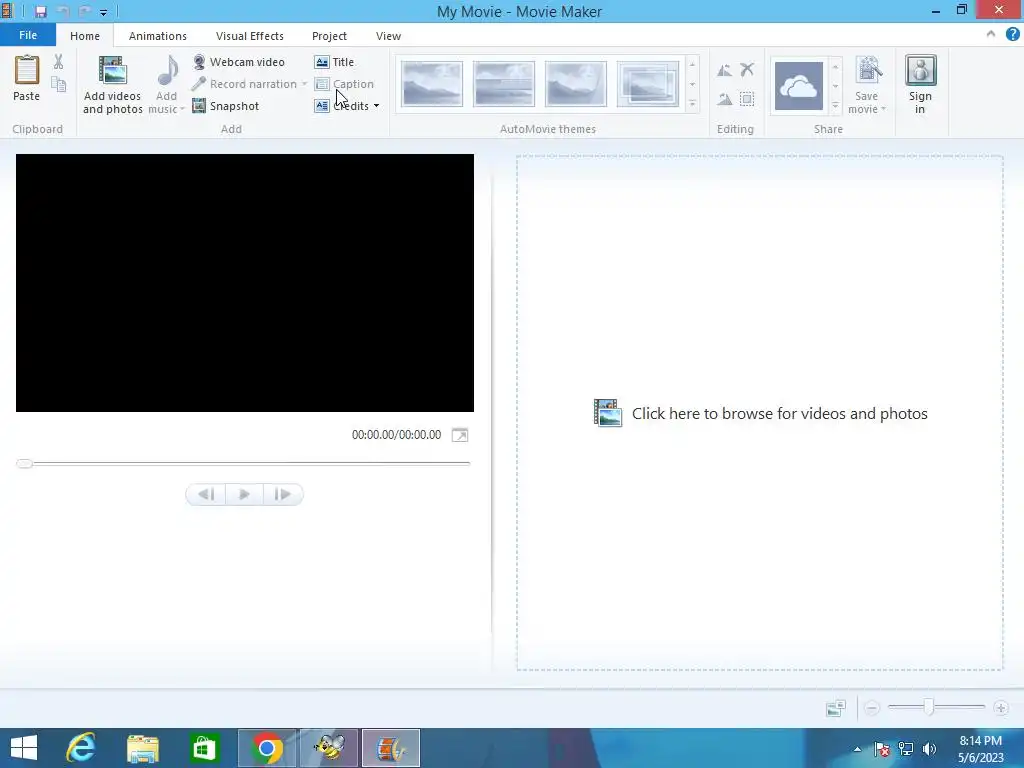Click the AutoMovie themes gallery up arrow
This screenshot has height=768, width=1024.
pos(692,65)
